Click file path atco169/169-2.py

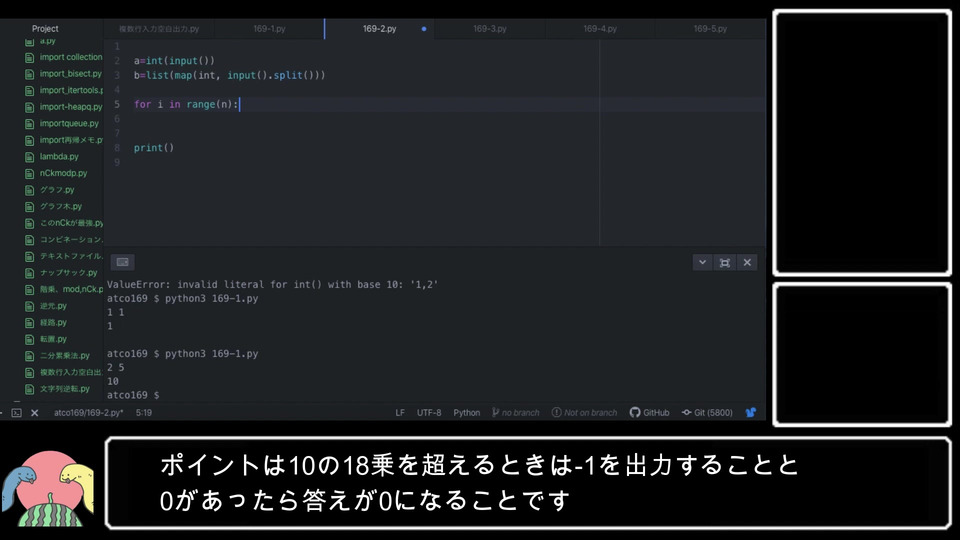coord(88,413)
